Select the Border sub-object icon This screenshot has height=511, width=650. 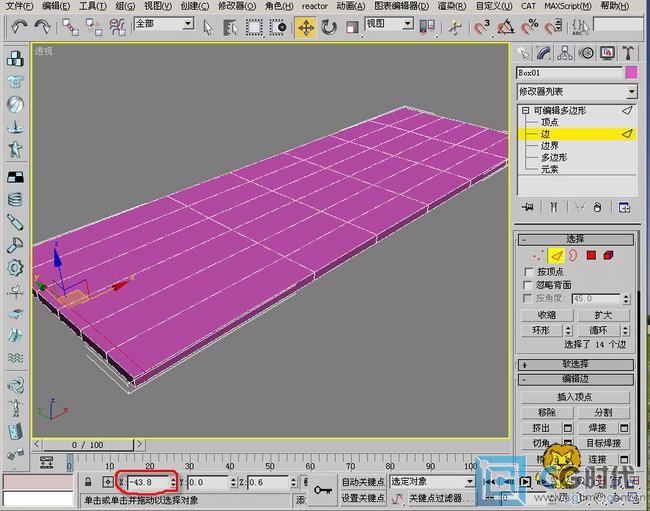pos(573,255)
